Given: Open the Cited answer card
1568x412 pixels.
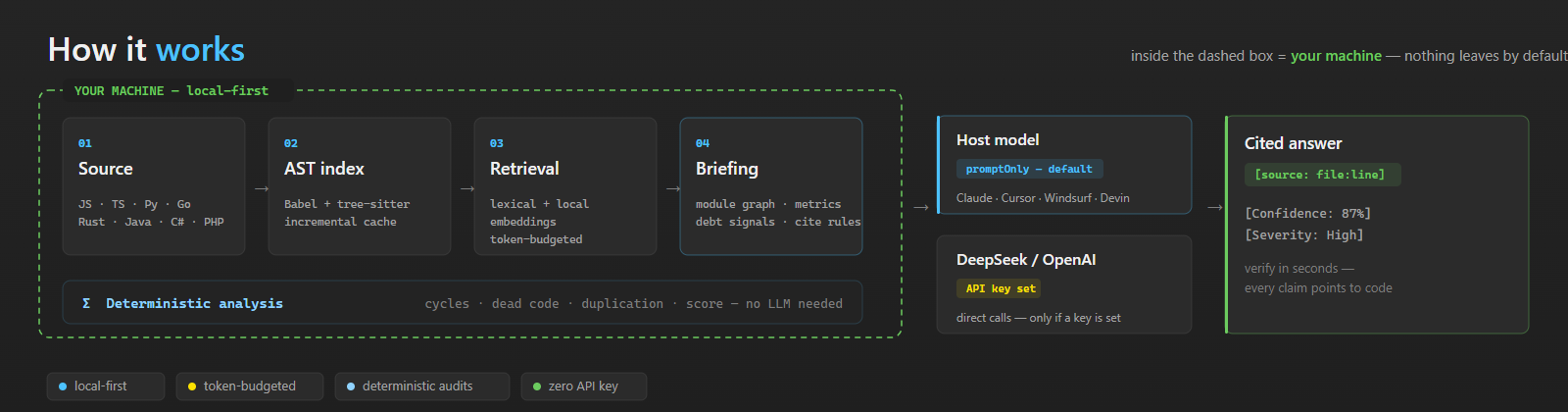Looking at the screenshot, I should point(1377,225).
